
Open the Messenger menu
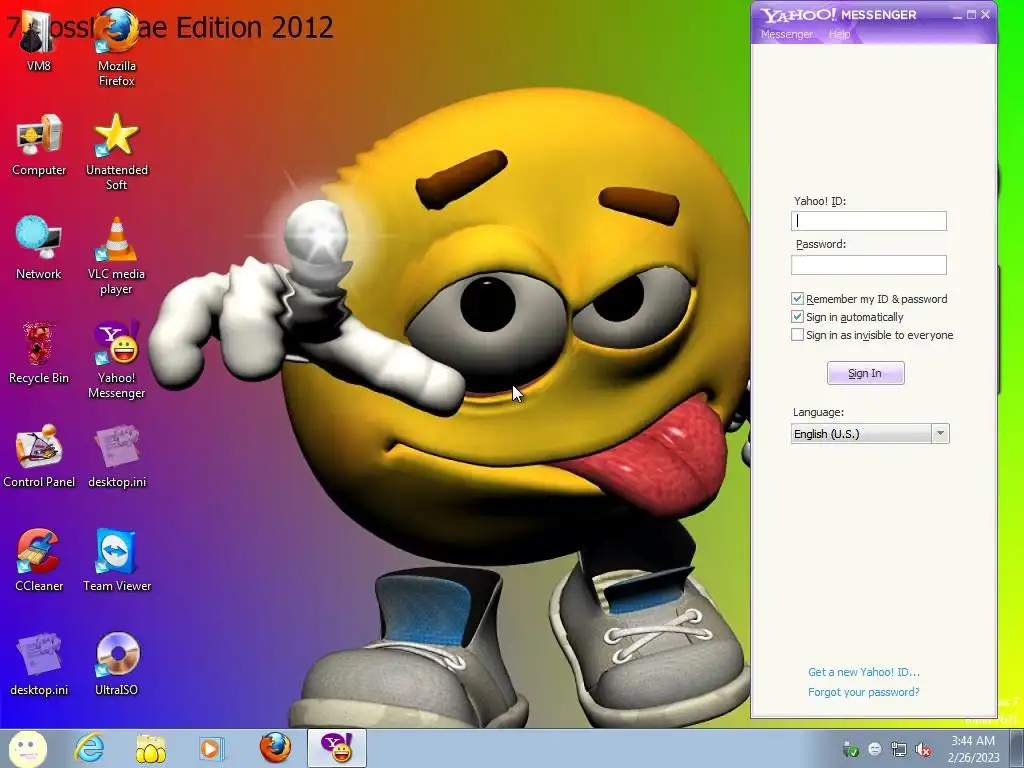787,34
